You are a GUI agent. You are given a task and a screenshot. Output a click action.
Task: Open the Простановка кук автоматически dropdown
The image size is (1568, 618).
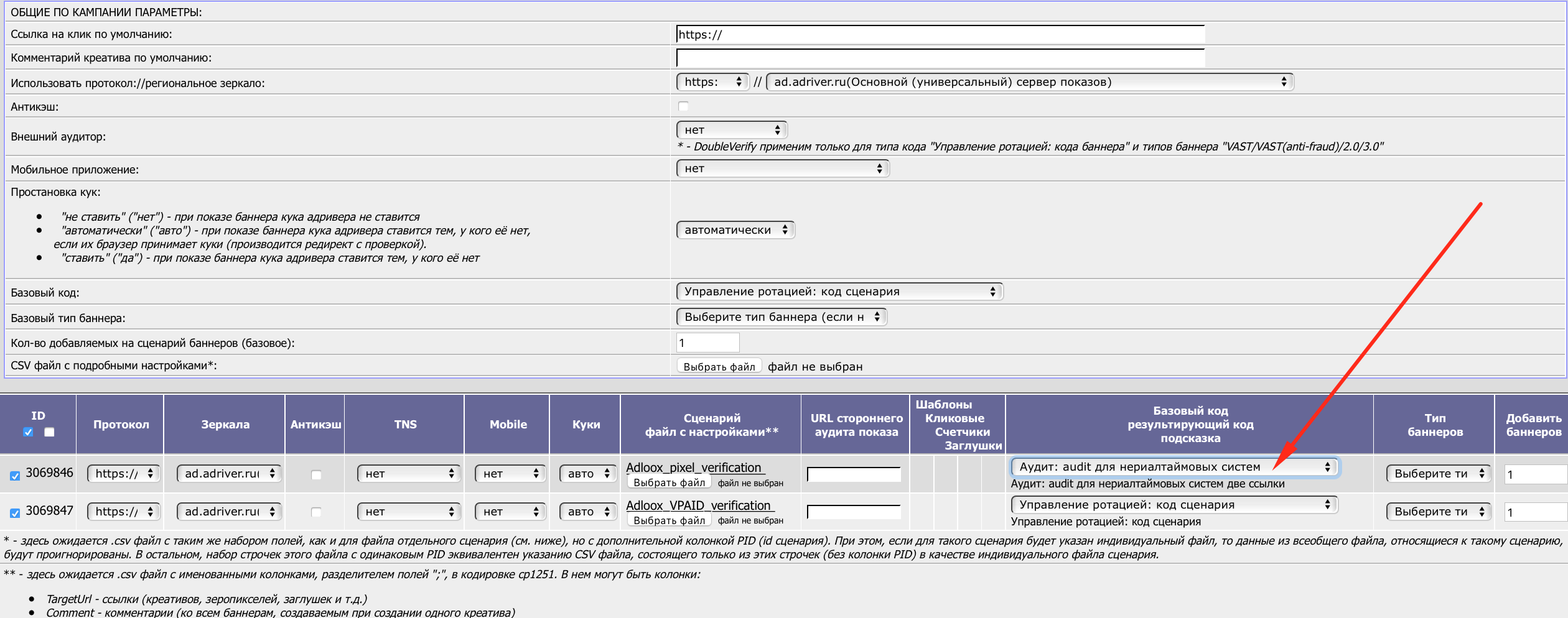735,230
